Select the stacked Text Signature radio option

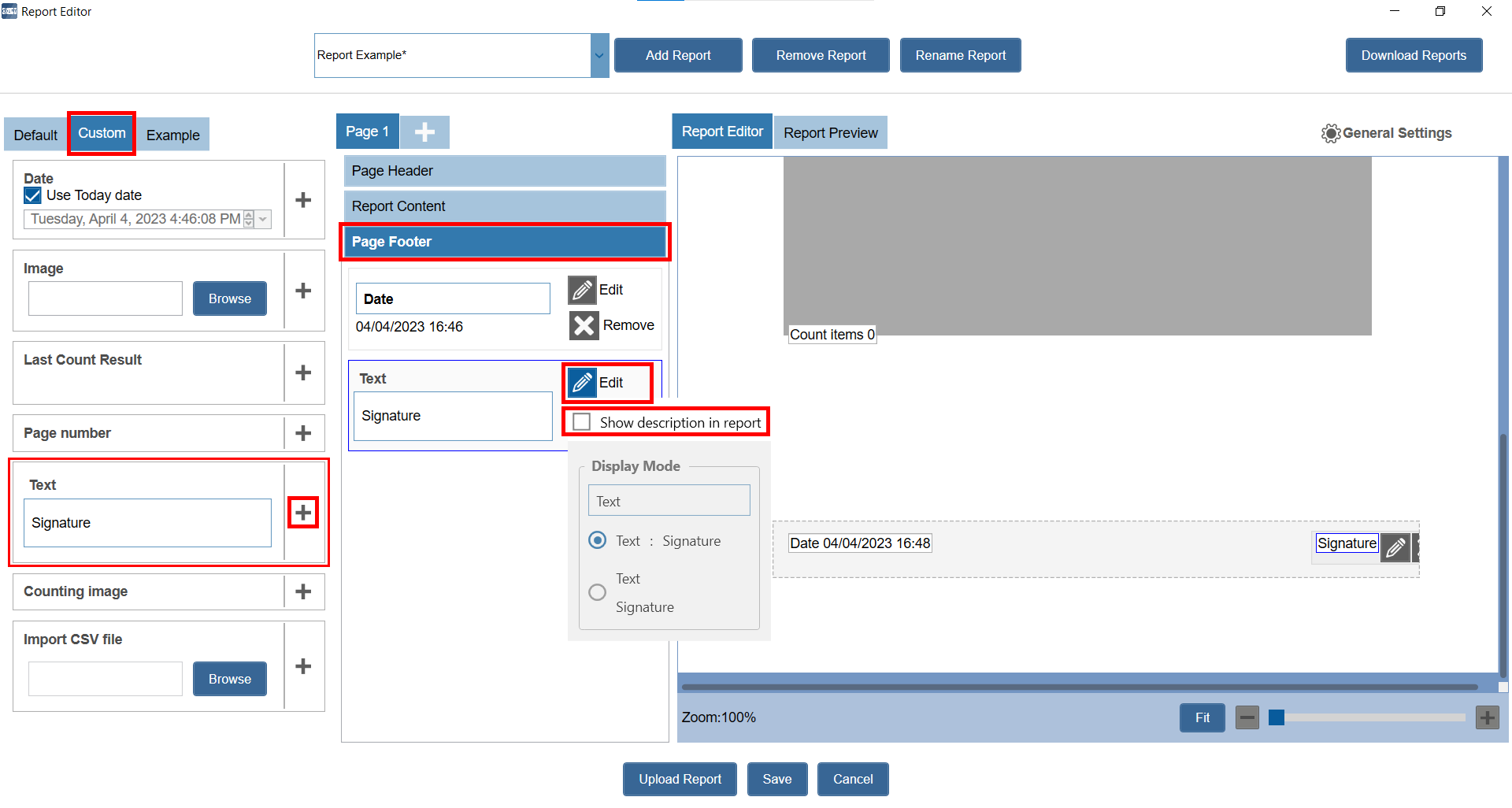point(598,592)
